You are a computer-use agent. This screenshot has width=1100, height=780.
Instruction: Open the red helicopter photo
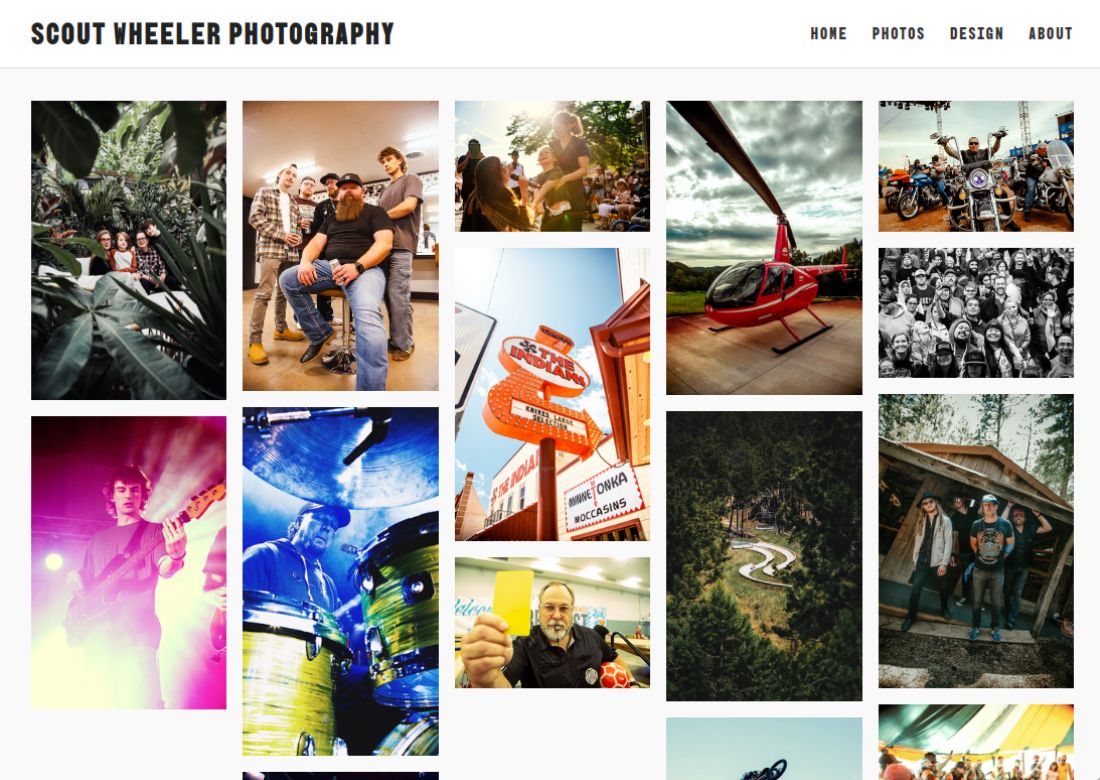pyautogui.click(x=764, y=248)
